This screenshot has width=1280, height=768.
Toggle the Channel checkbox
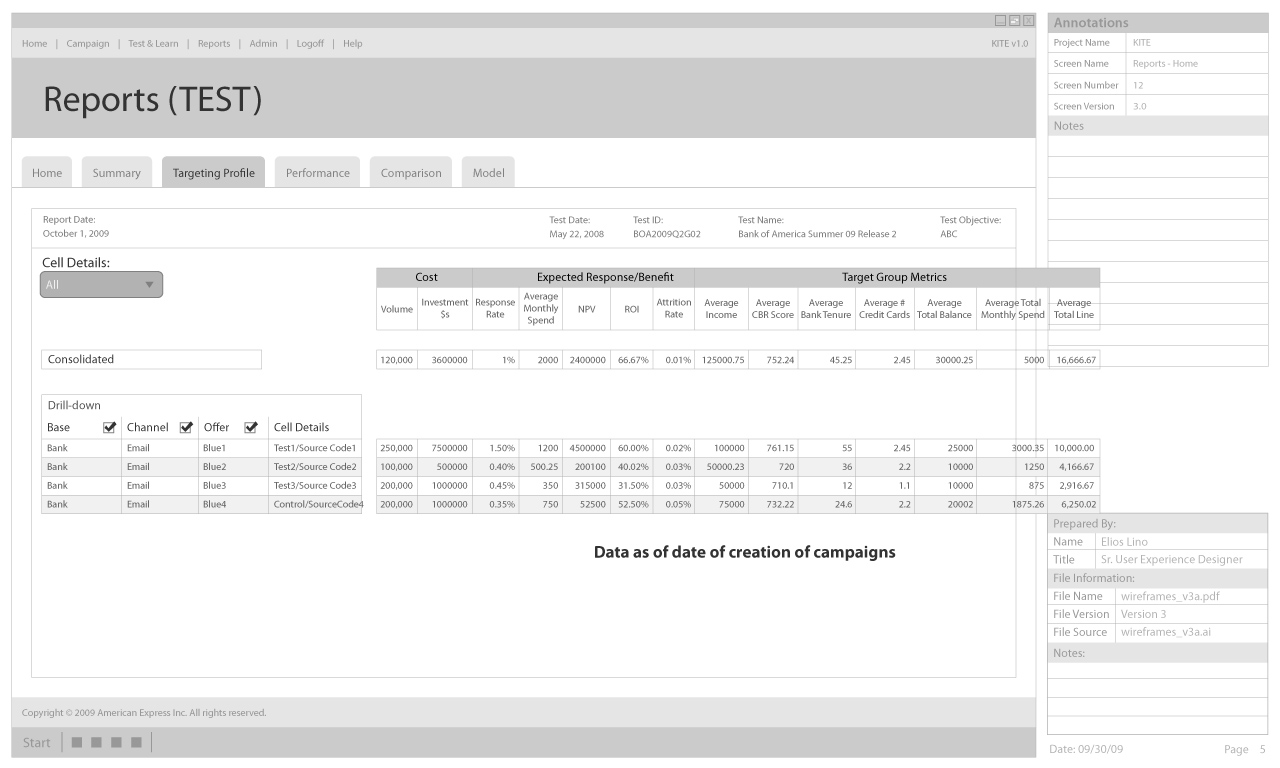click(185, 428)
